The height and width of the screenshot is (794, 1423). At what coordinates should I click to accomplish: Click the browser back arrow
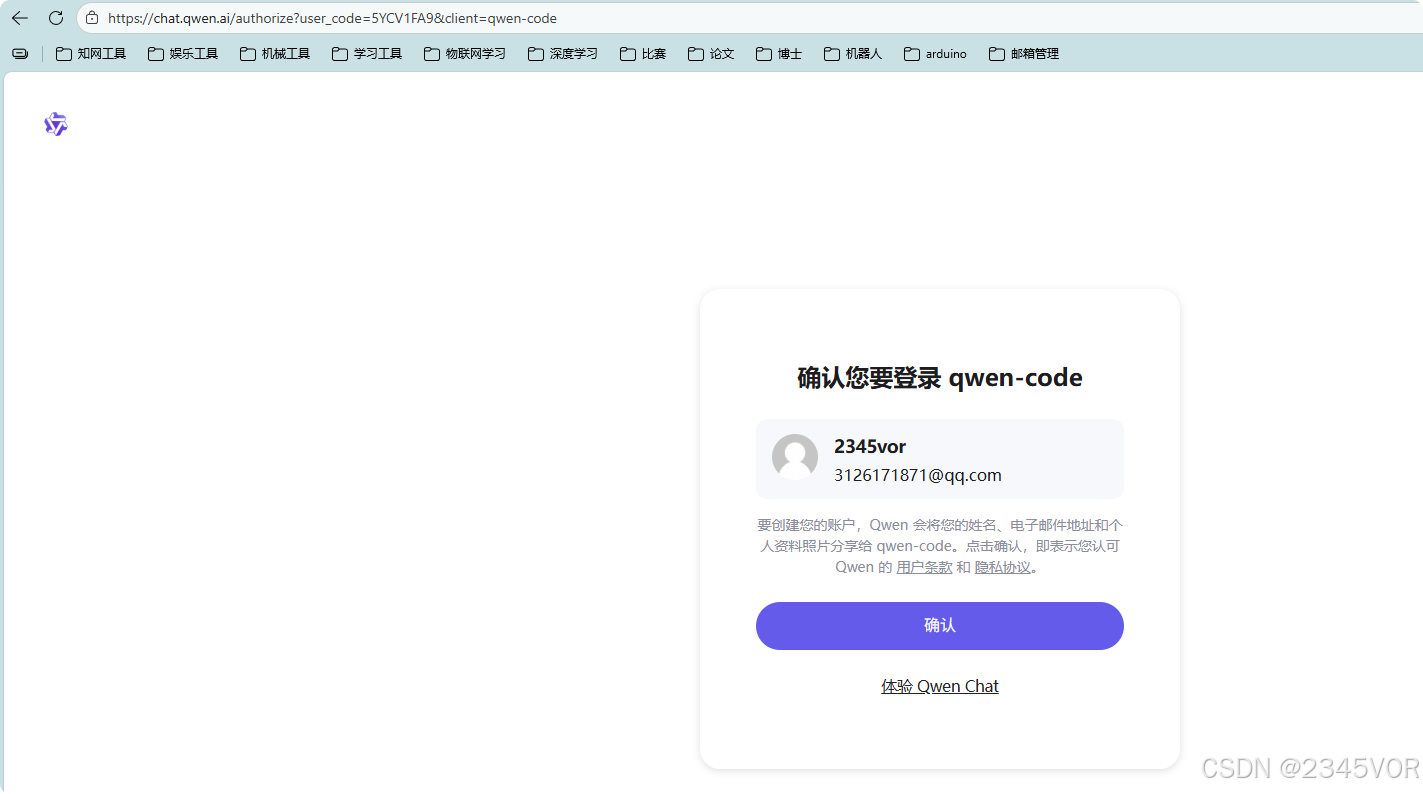coord(19,17)
